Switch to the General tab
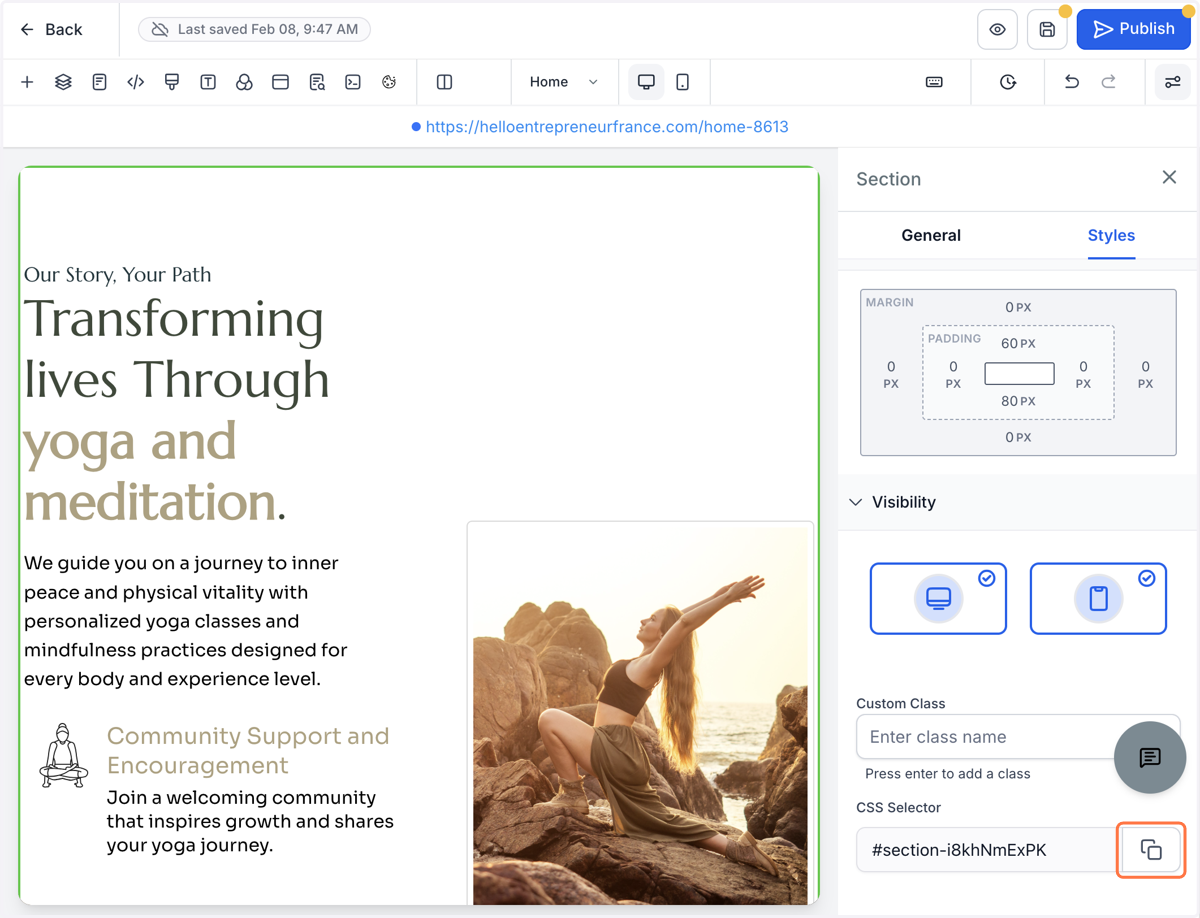The width and height of the screenshot is (1200, 918). click(x=931, y=235)
